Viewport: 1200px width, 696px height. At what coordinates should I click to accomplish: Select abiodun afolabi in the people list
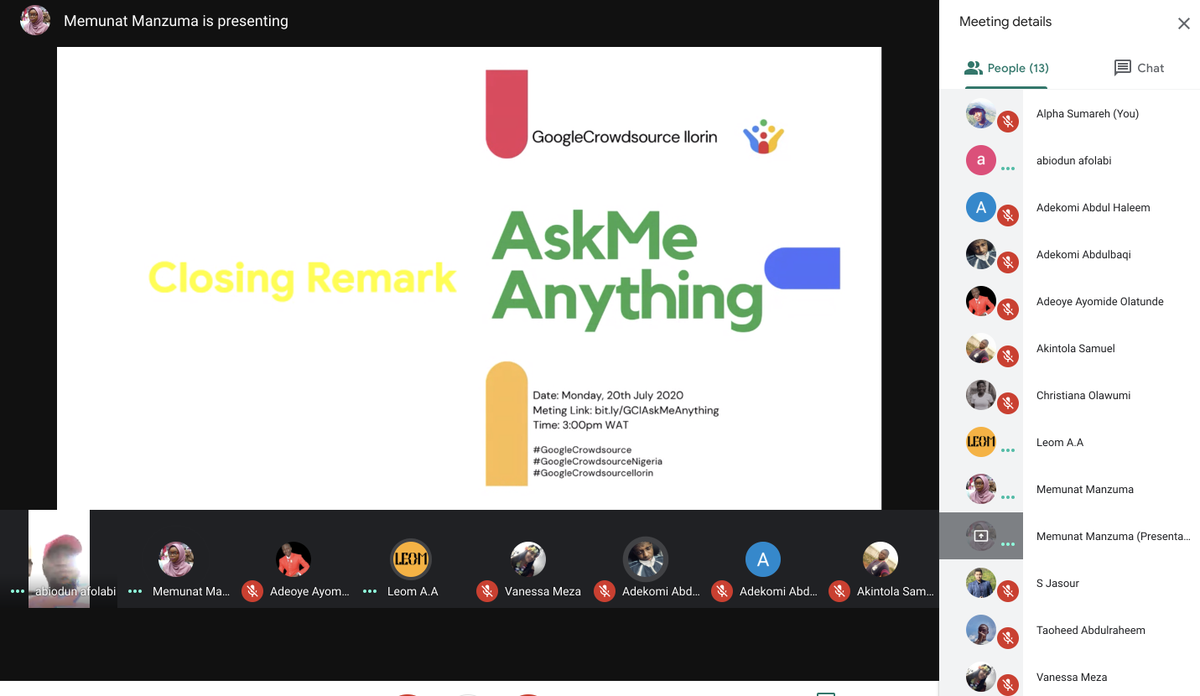coord(1073,161)
